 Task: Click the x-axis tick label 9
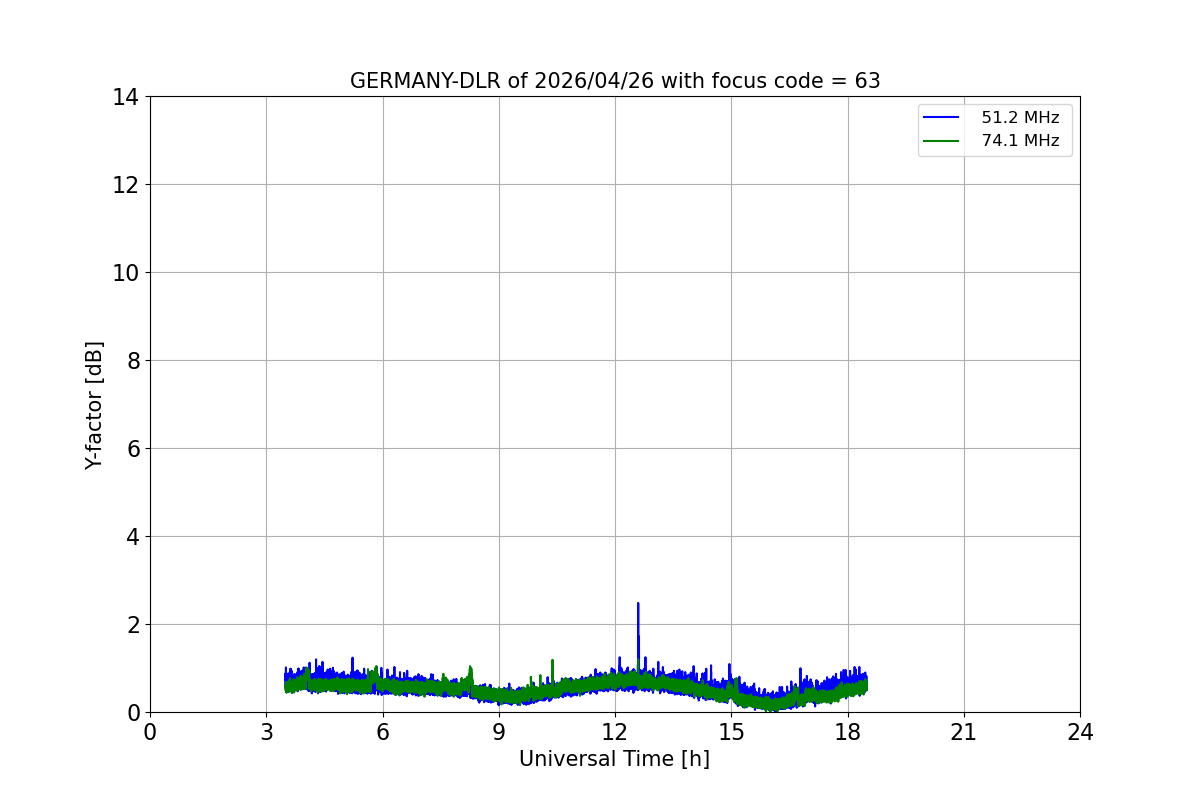[499, 732]
